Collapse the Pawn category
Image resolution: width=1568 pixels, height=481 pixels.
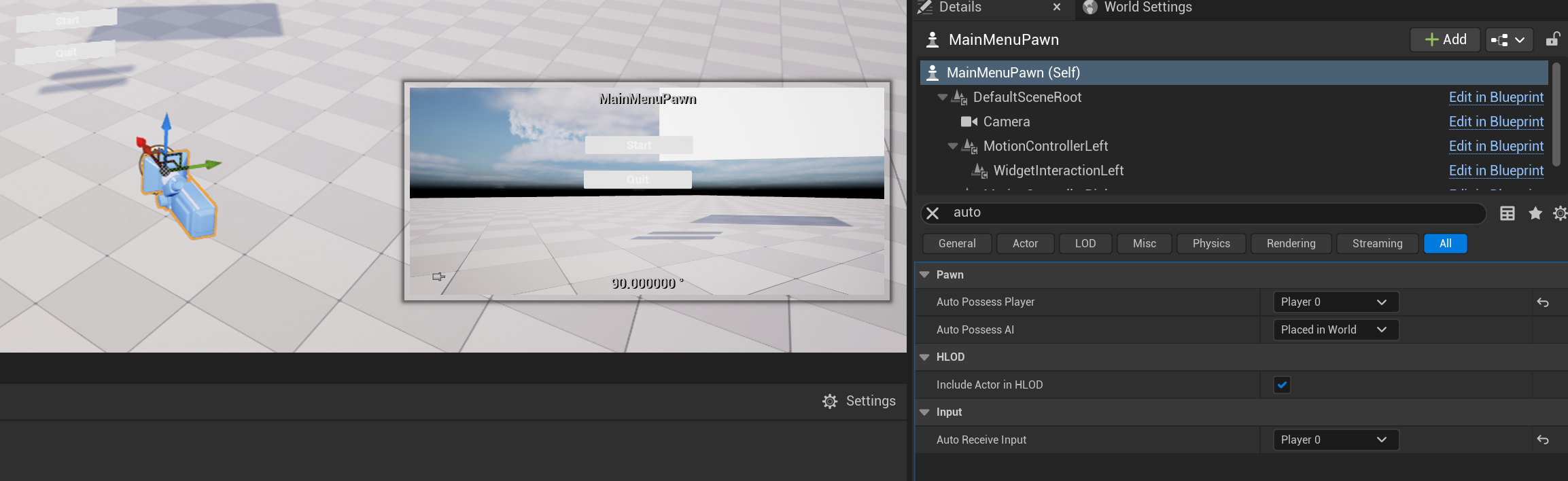click(x=924, y=275)
